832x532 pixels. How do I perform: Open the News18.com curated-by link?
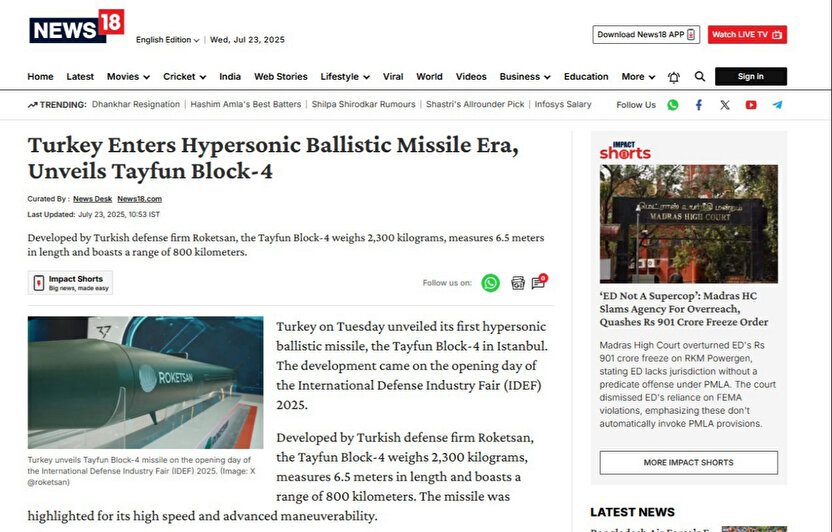[140, 199]
